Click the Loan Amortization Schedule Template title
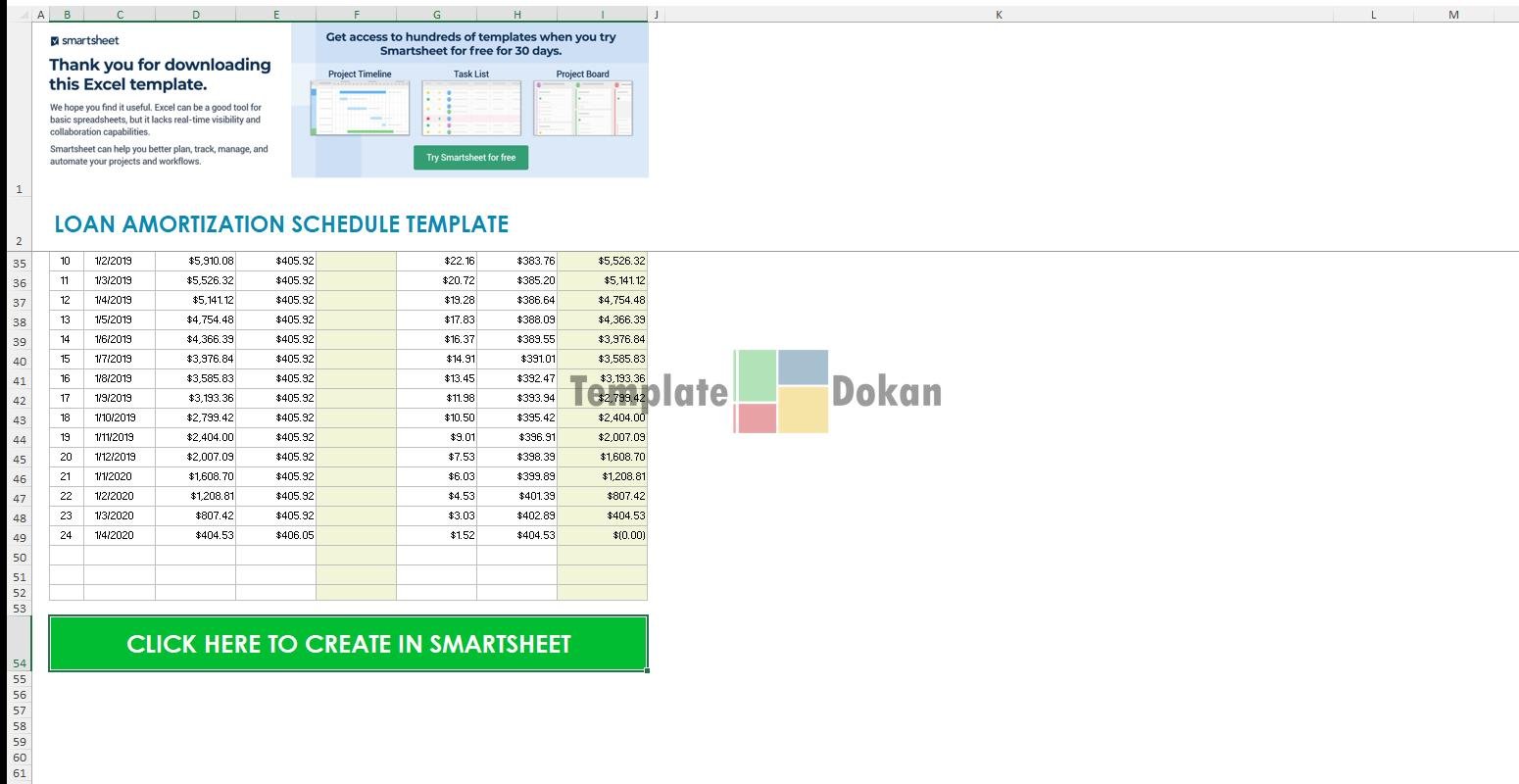The image size is (1519, 784). pos(281,224)
